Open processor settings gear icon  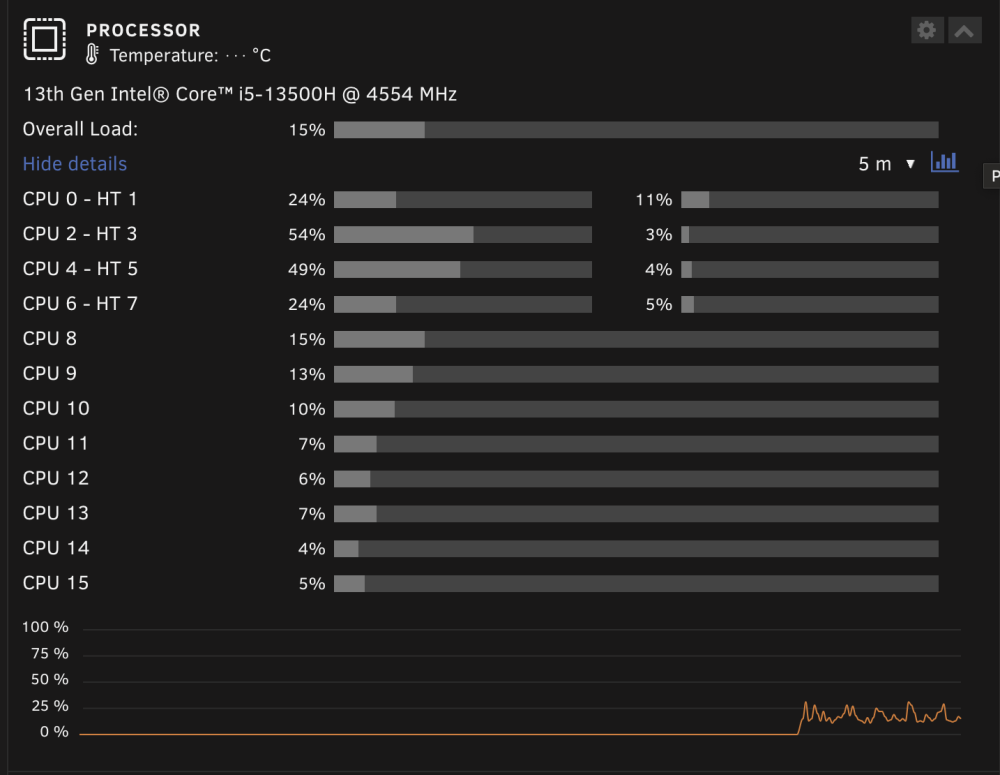(927, 30)
